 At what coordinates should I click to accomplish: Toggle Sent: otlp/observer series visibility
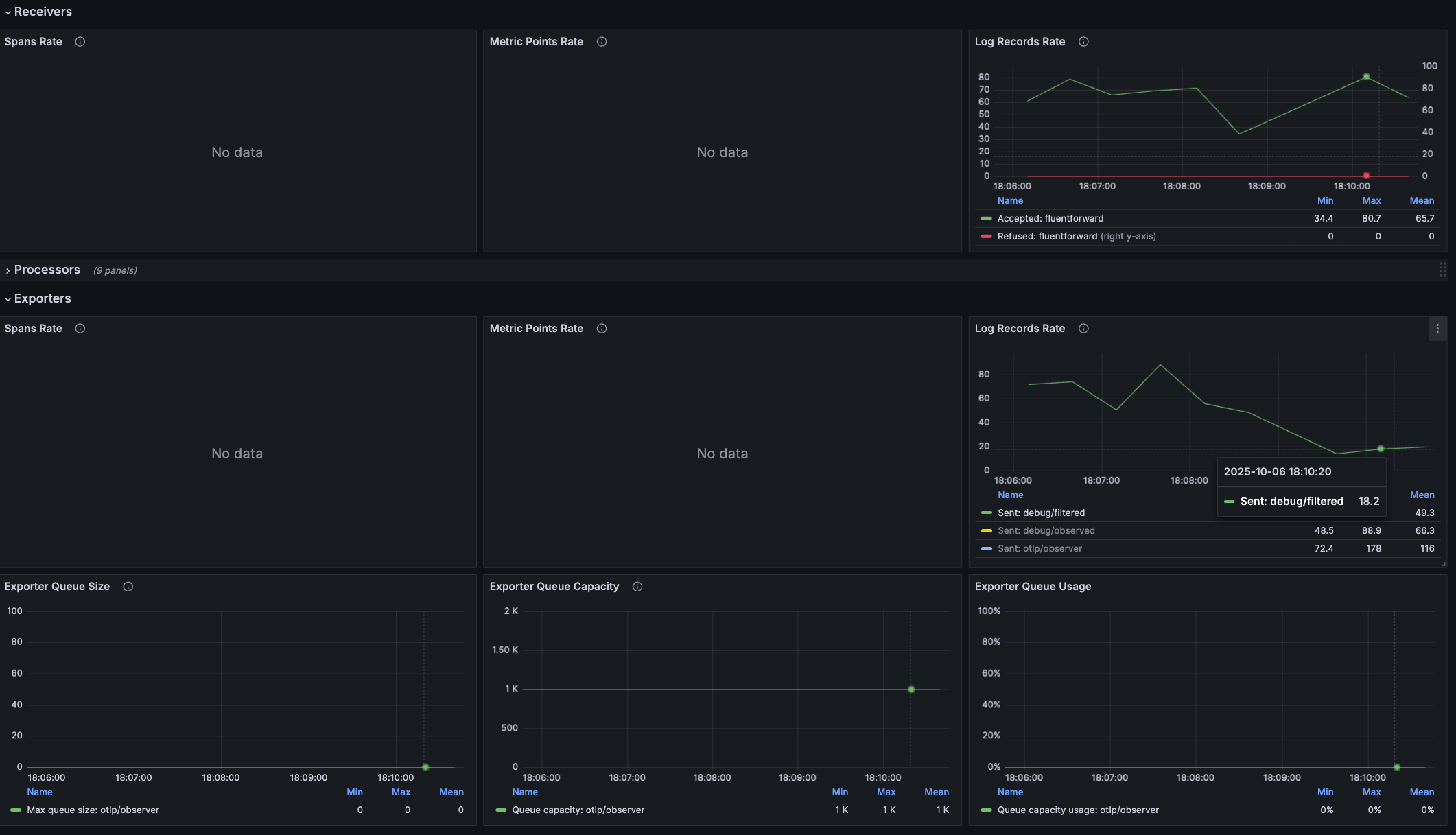(x=1040, y=549)
